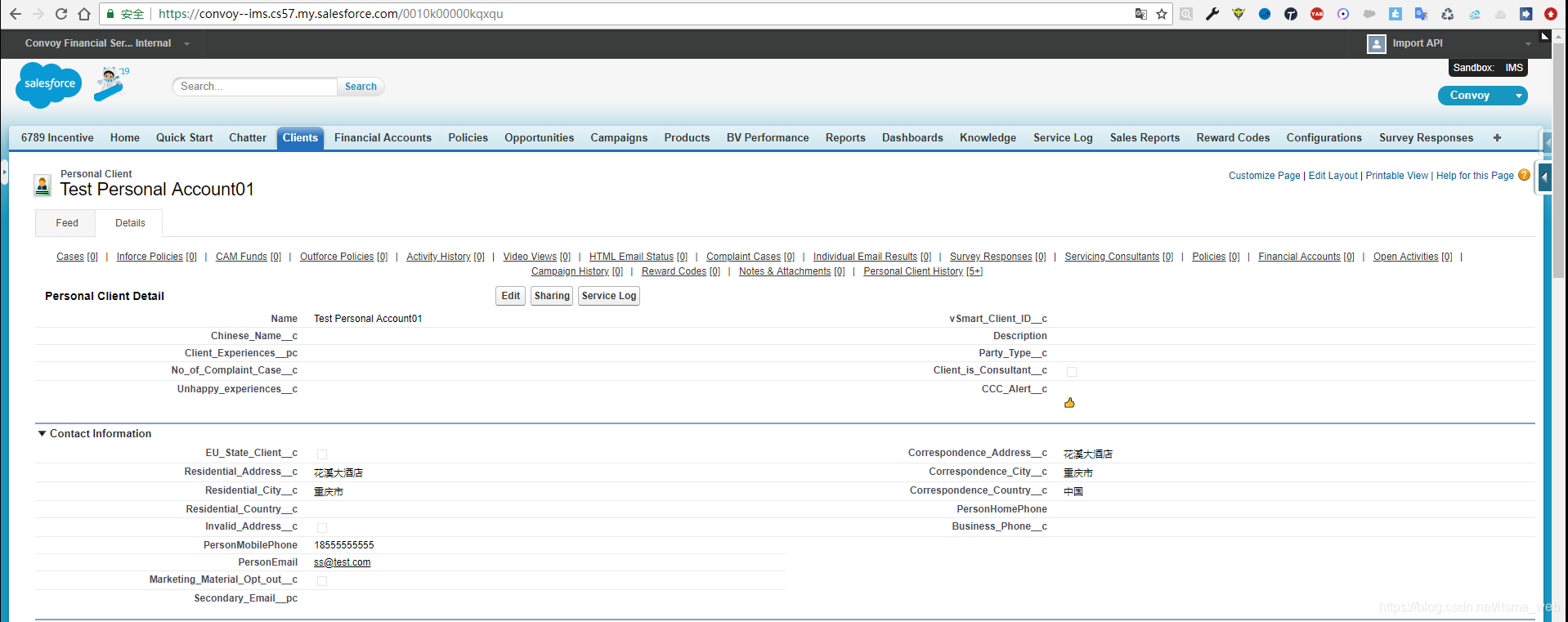Click the black wrench extension icon
1568x622 pixels.
tap(1212, 14)
